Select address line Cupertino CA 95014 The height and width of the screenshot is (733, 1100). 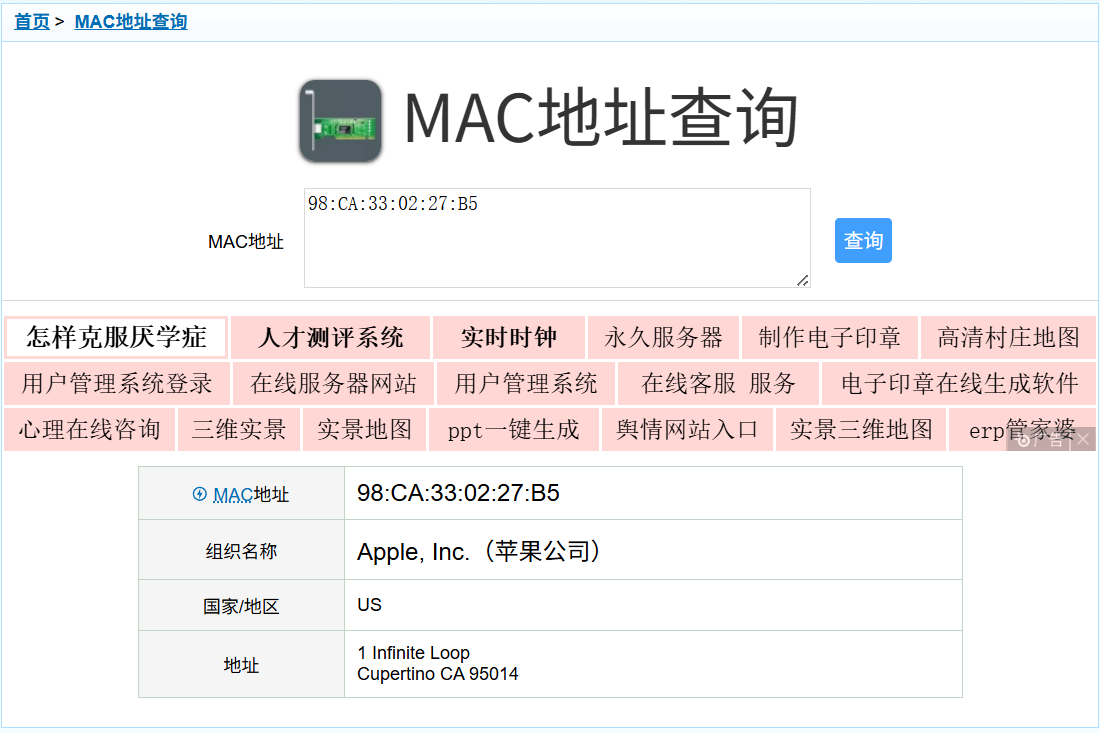point(438,674)
